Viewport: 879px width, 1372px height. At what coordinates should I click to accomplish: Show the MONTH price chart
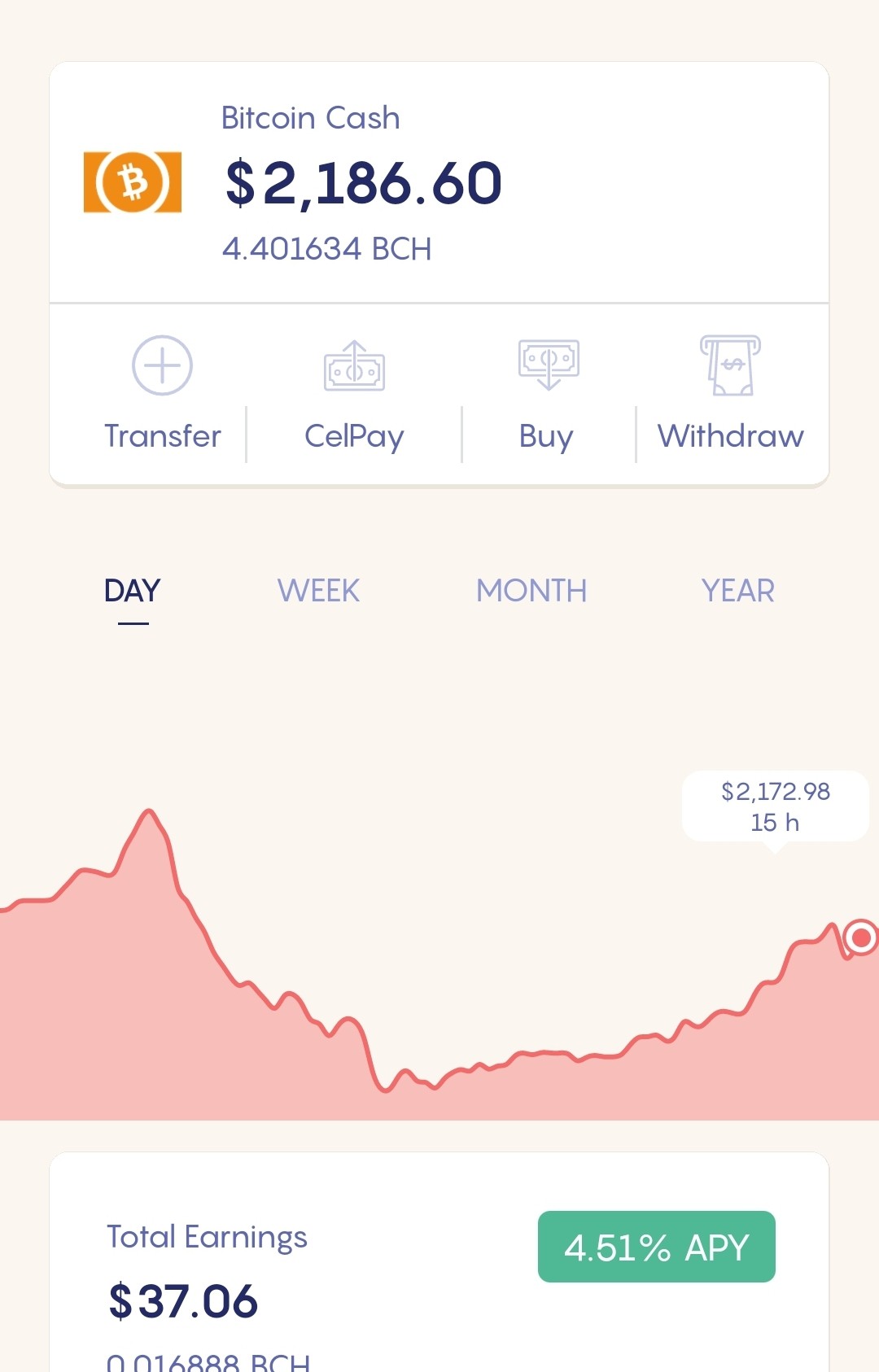tap(531, 591)
